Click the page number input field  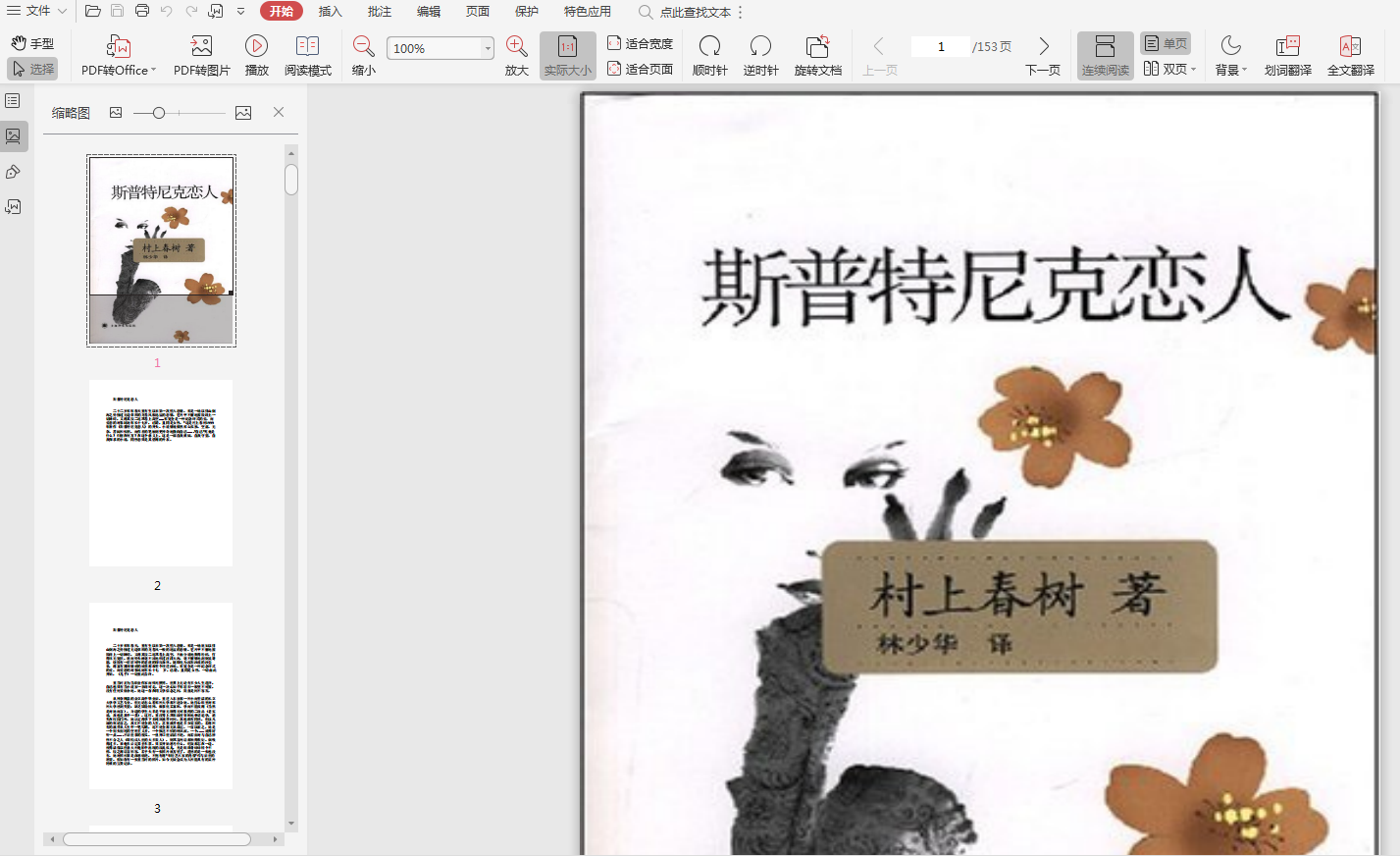click(941, 46)
